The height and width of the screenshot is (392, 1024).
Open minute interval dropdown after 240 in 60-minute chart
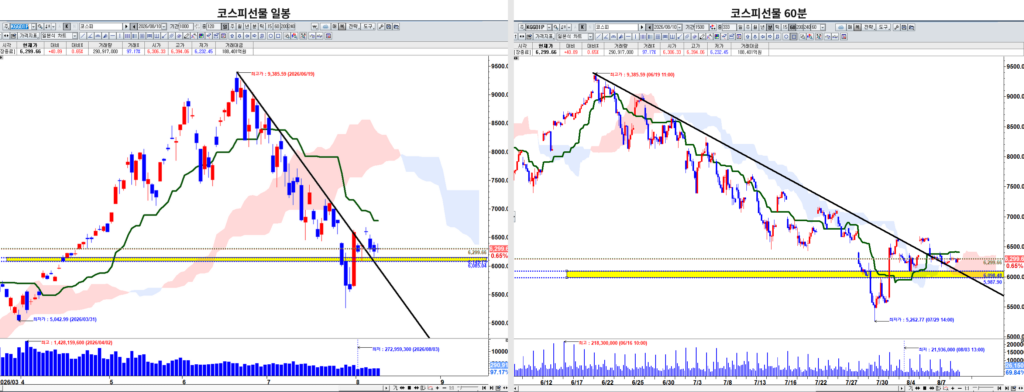pyautogui.click(x=823, y=27)
